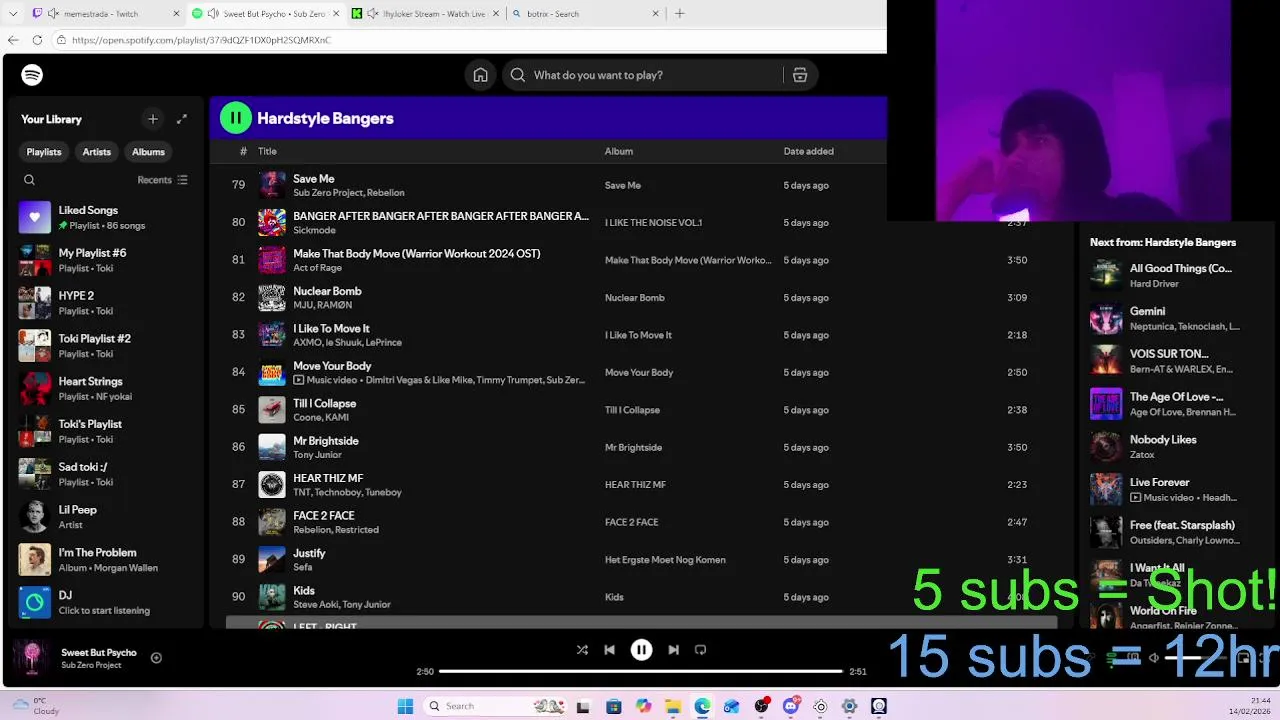Open Lil Peep artist page

tap(105, 517)
